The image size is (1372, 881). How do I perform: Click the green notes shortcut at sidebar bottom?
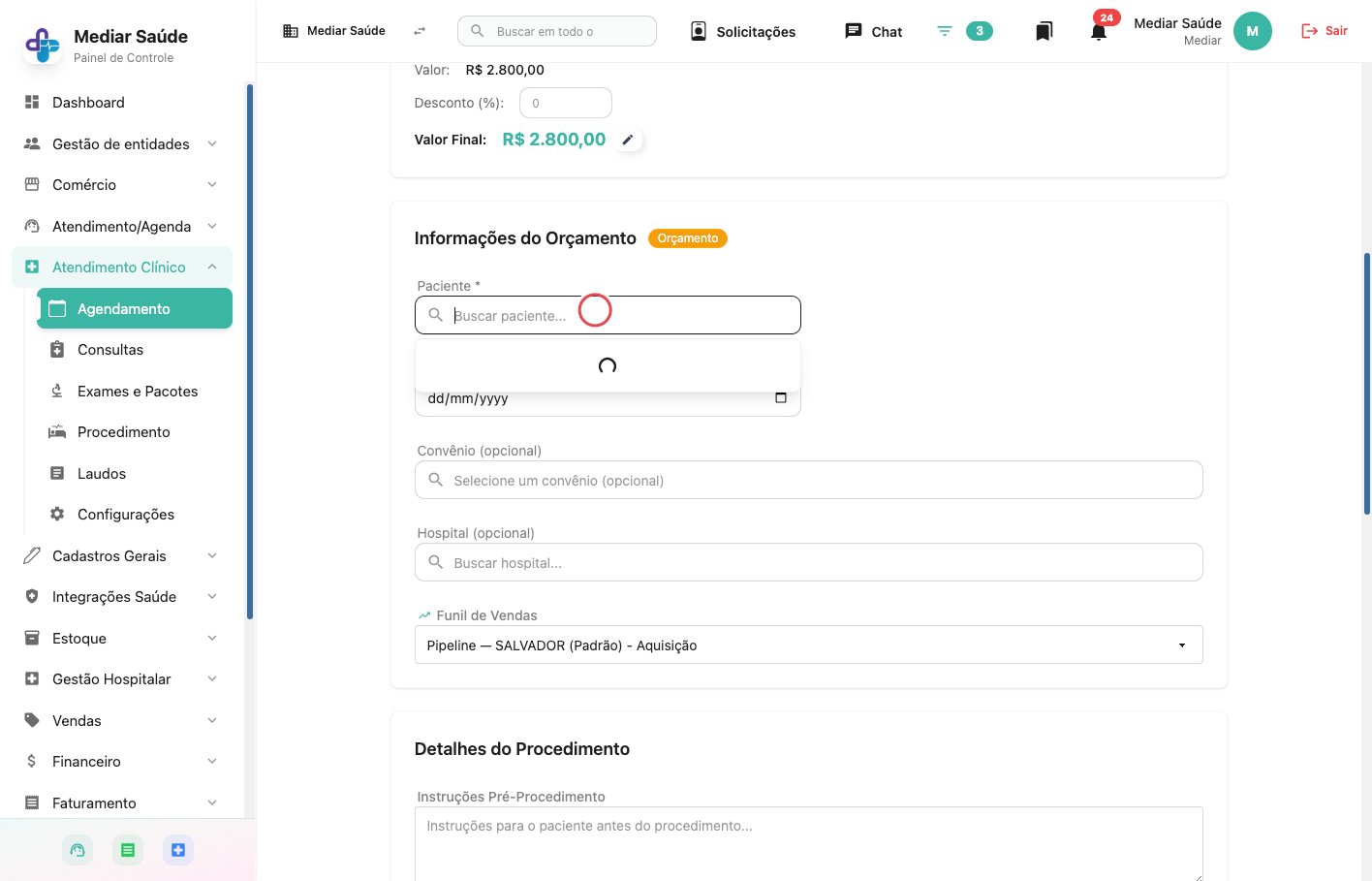[x=127, y=850]
